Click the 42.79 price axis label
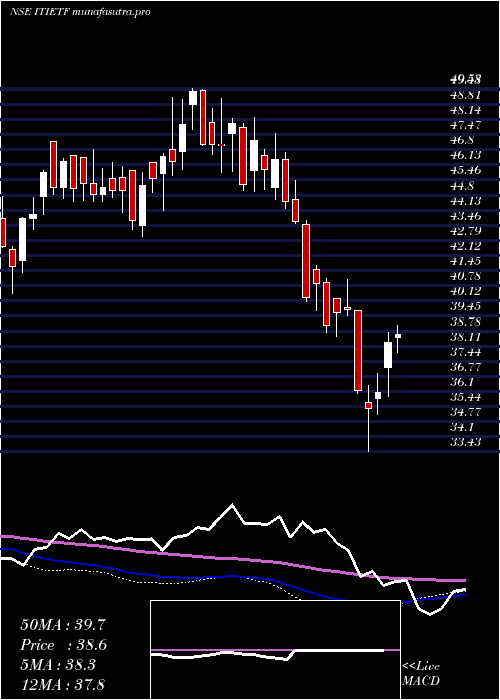 coord(466,231)
